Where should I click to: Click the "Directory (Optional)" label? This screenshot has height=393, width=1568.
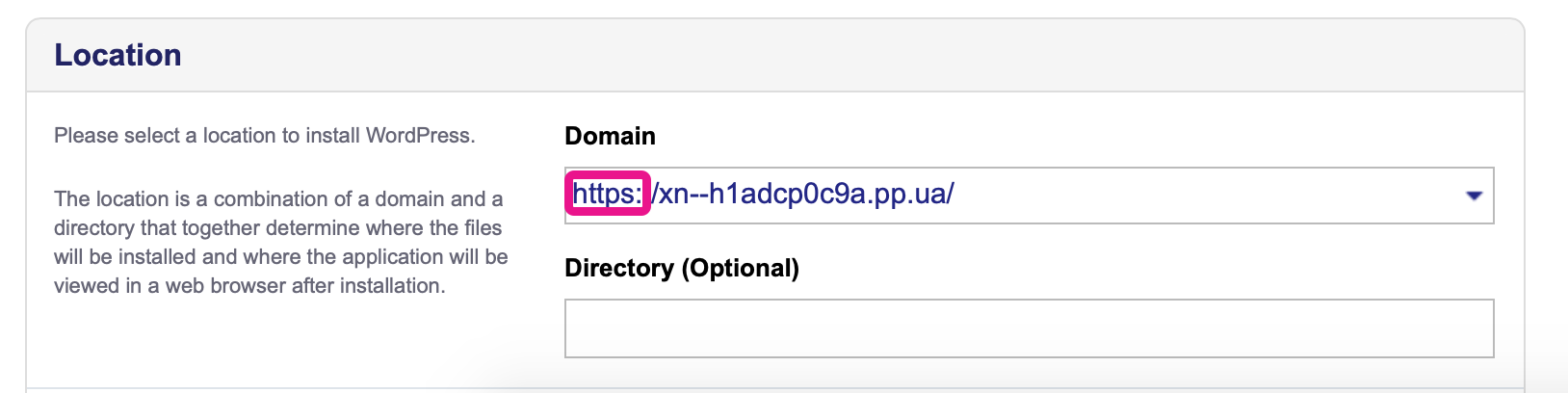pyautogui.click(x=682, y=268)
